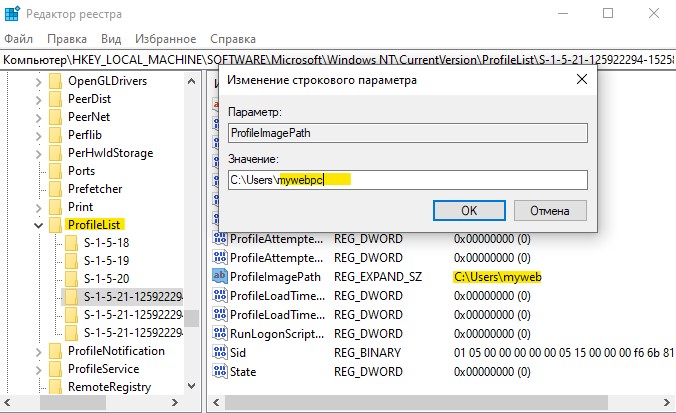
Task: Click the Значение input field
Action: (408, 180)
